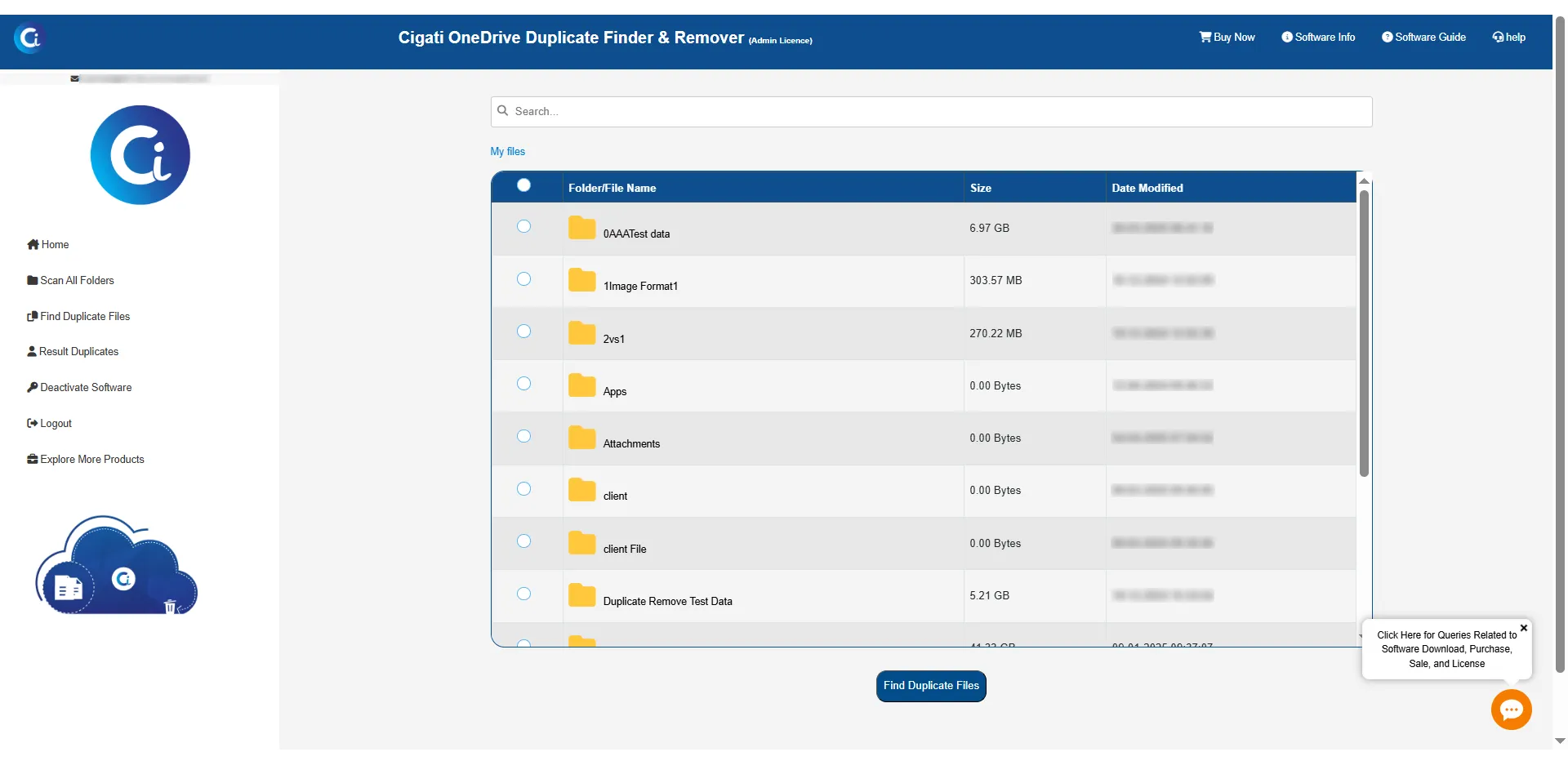Click the Find Duplicate Files button
Image resolution: width=1568 pixels, height=761 pixels.
931,686
